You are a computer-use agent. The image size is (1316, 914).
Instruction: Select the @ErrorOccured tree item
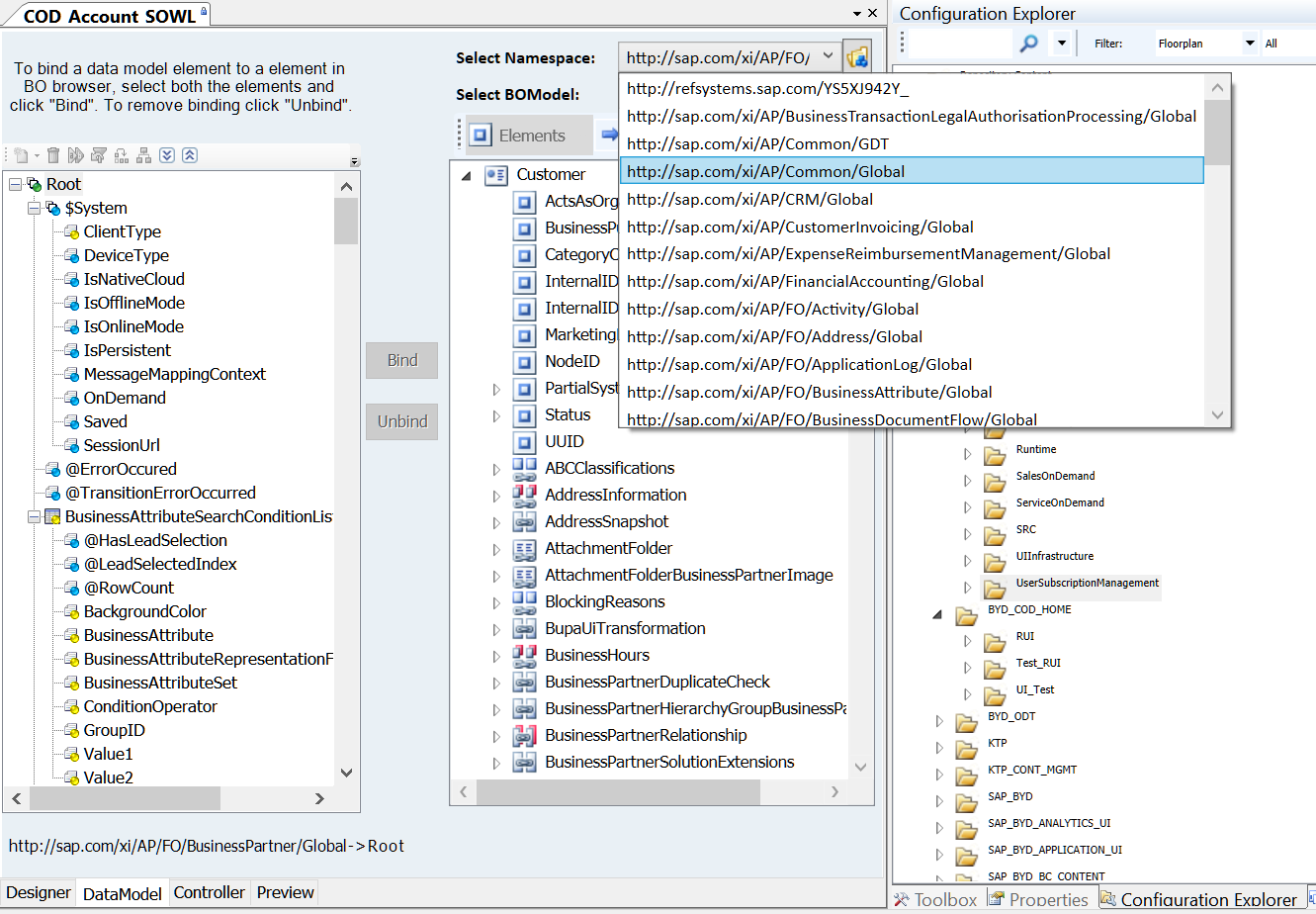[x=121, y=469]
